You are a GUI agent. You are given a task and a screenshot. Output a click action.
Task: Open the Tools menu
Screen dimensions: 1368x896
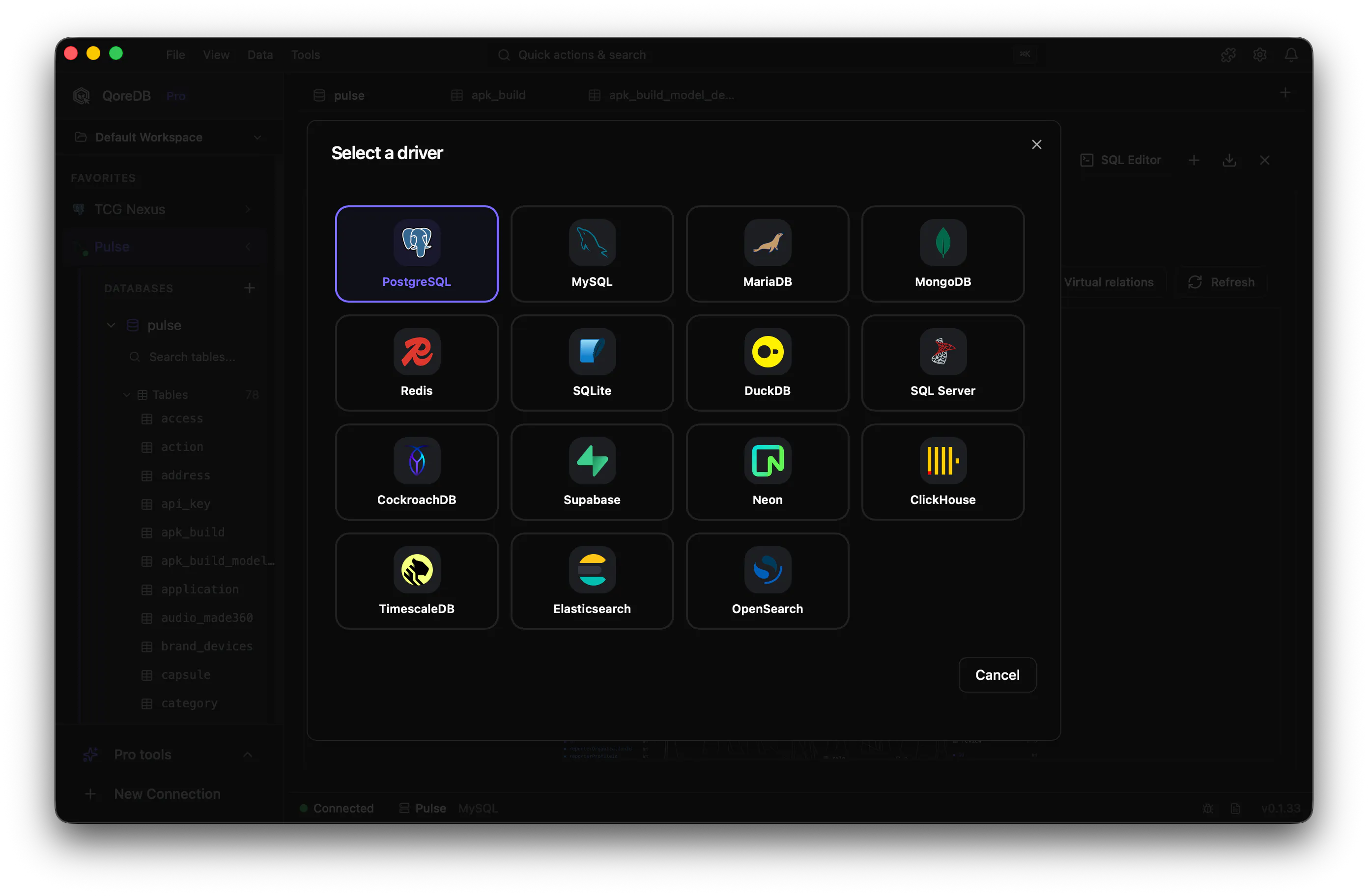(305, 55)
